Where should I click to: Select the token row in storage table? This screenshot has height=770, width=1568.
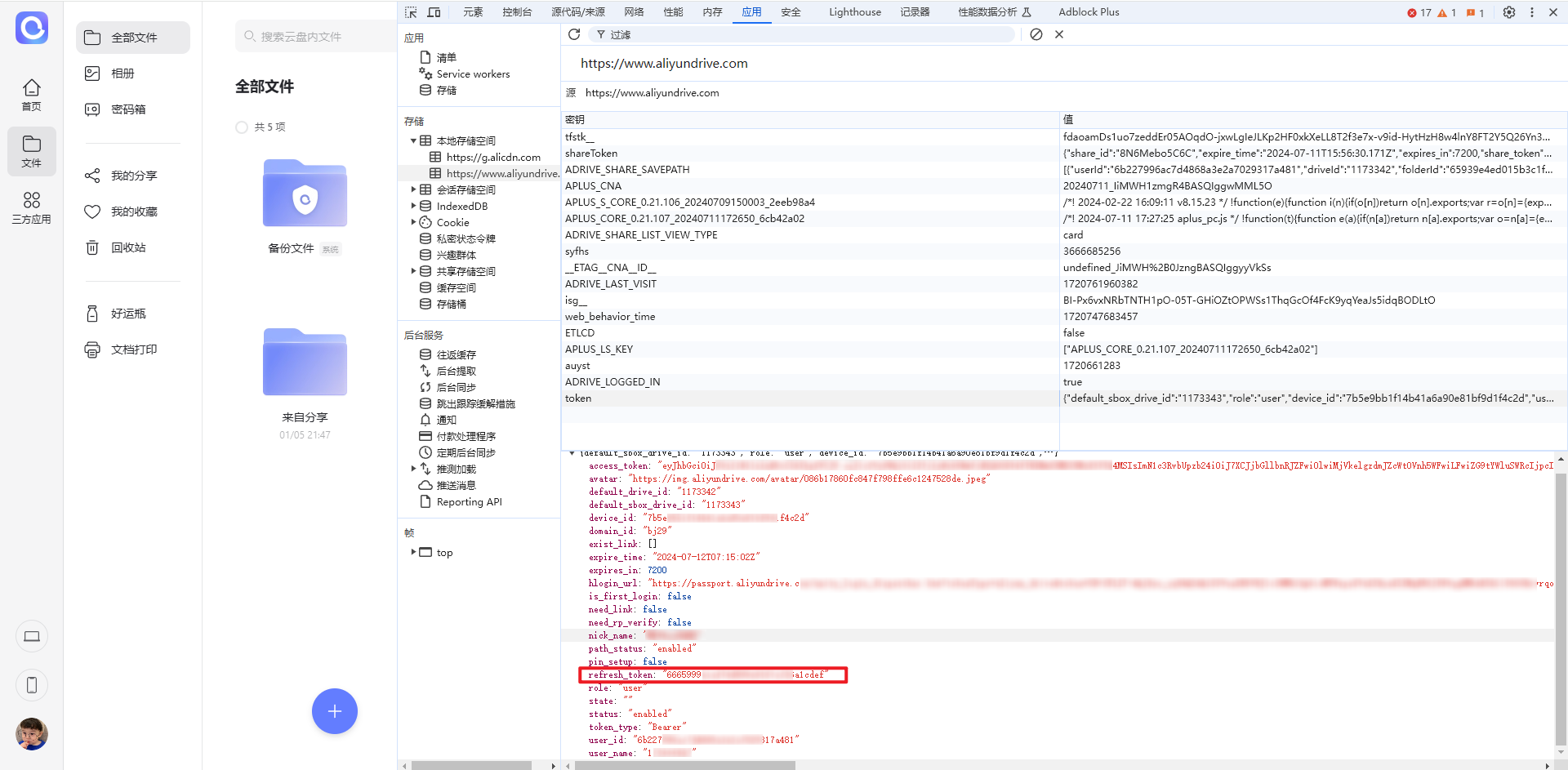pos(1064,398)
